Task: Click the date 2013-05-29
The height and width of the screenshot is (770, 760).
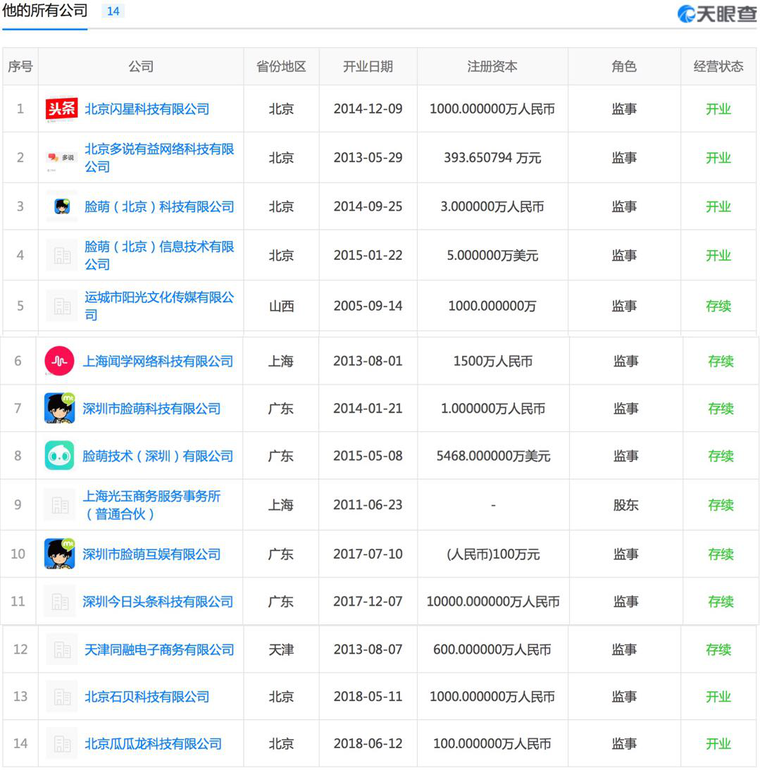Action: [x=368, y=158]
